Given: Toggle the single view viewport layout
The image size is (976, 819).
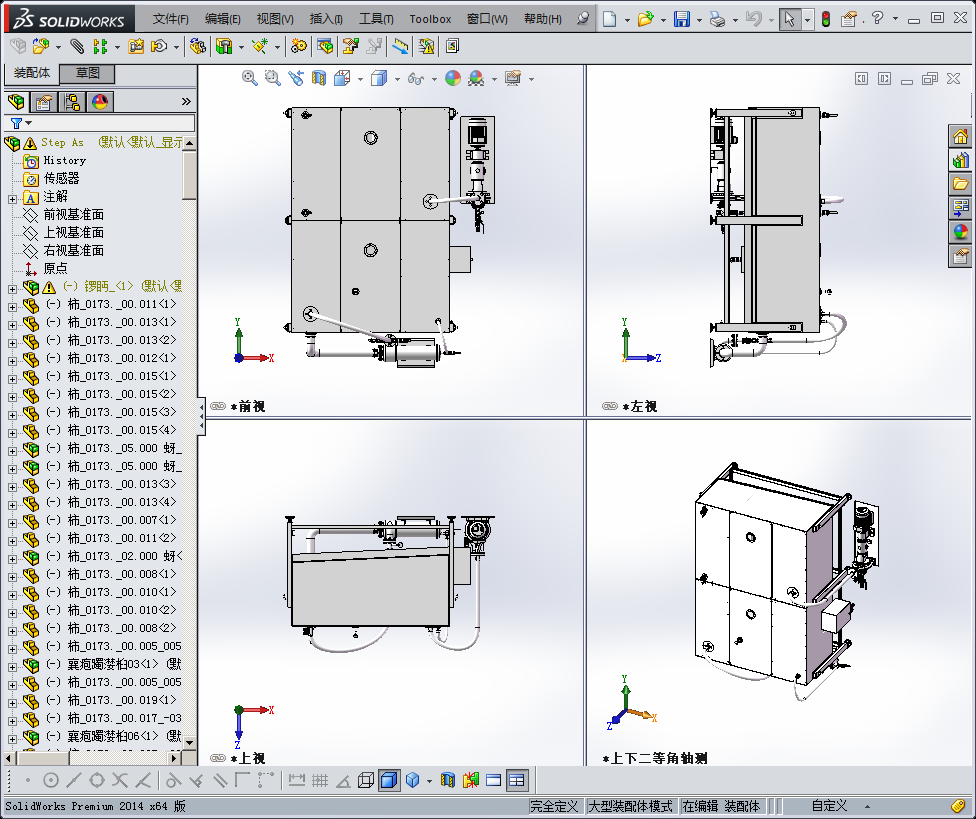Looking at the screenshot, I should (x=494, y=780).
